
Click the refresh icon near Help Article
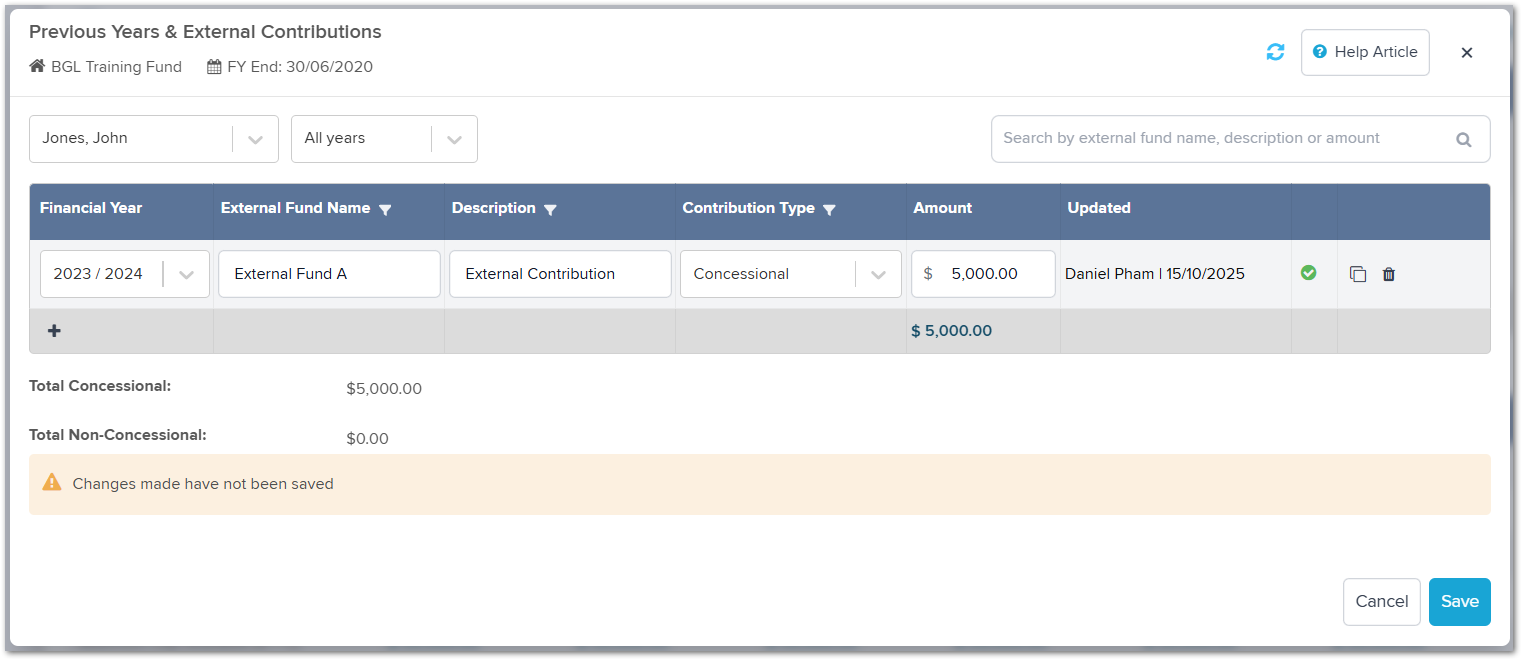[x=1275, y=51]
